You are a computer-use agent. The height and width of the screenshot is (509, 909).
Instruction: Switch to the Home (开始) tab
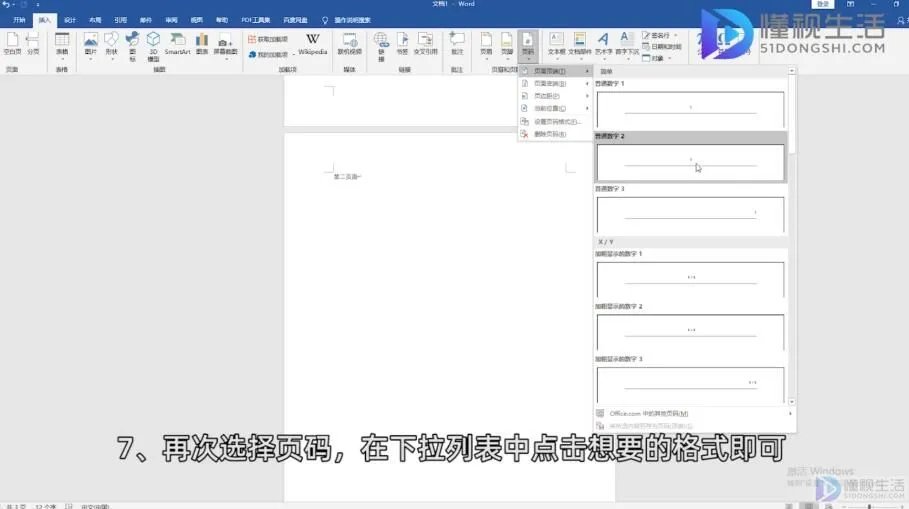pos(19,20)
